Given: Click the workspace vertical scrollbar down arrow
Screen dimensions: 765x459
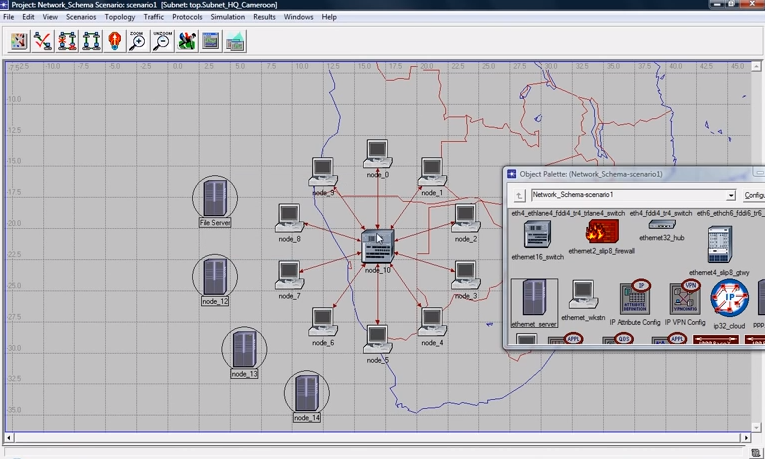Looking at the screenshot, I should pyautogui.click(x=756, y=427).
